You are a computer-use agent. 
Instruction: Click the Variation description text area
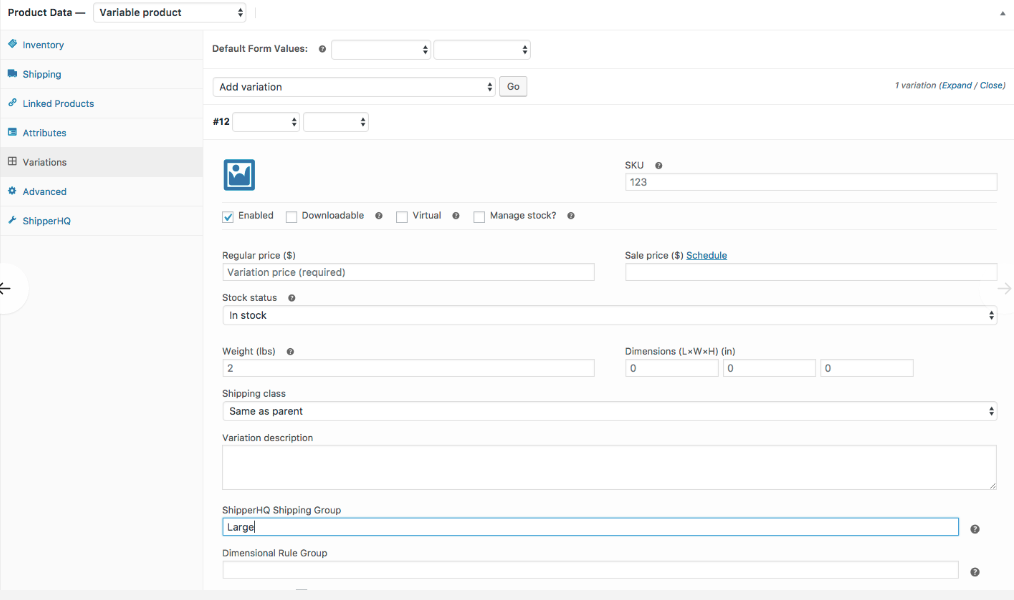609,467
